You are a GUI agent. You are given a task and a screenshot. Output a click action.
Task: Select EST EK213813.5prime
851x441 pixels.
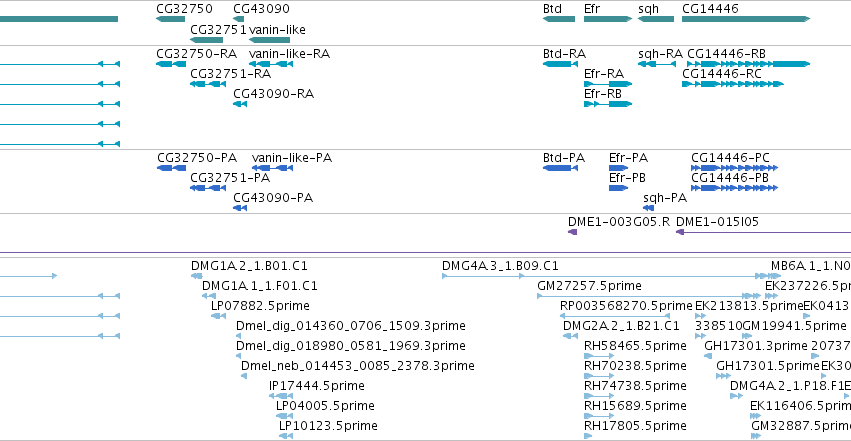(701, 316)
